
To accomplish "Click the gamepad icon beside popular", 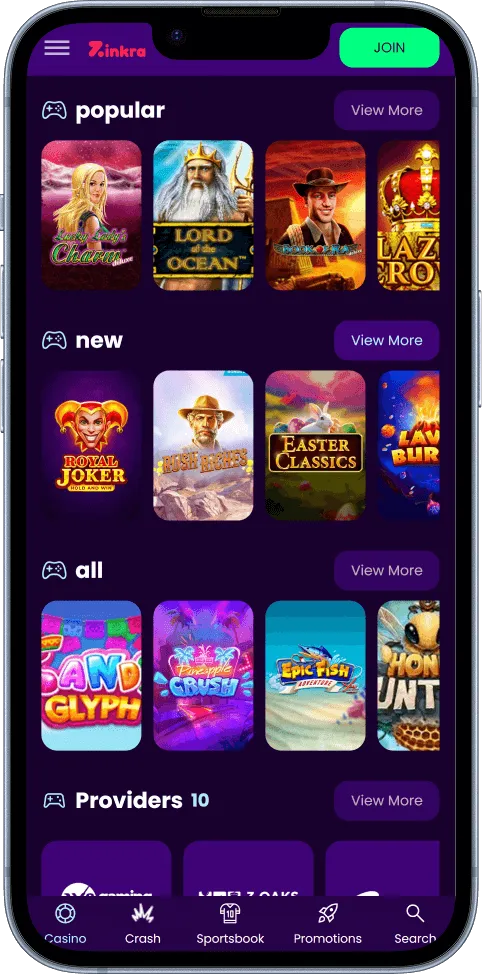I will [54, 111].
